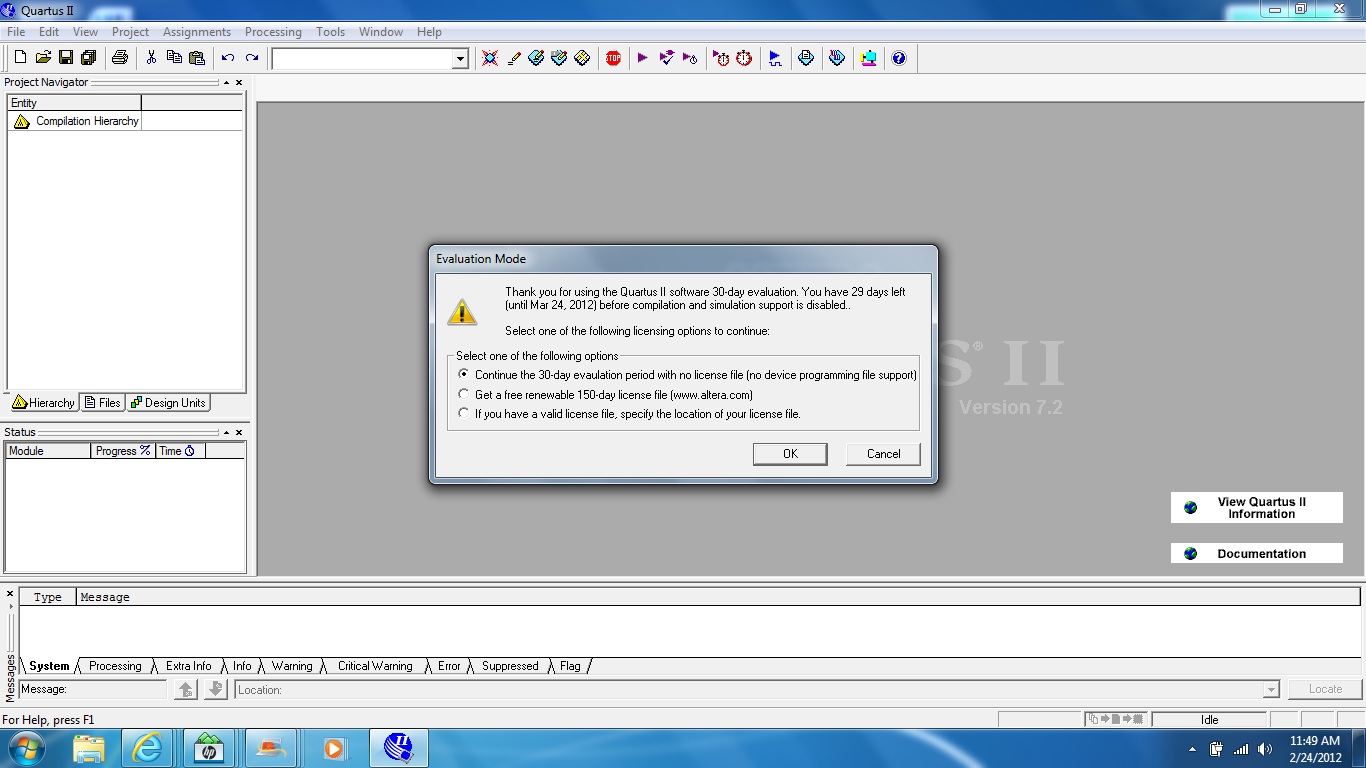
Task: Collapse the Project Navigator panel arrow
Action: pyautogui.click(x=226, y=83)
